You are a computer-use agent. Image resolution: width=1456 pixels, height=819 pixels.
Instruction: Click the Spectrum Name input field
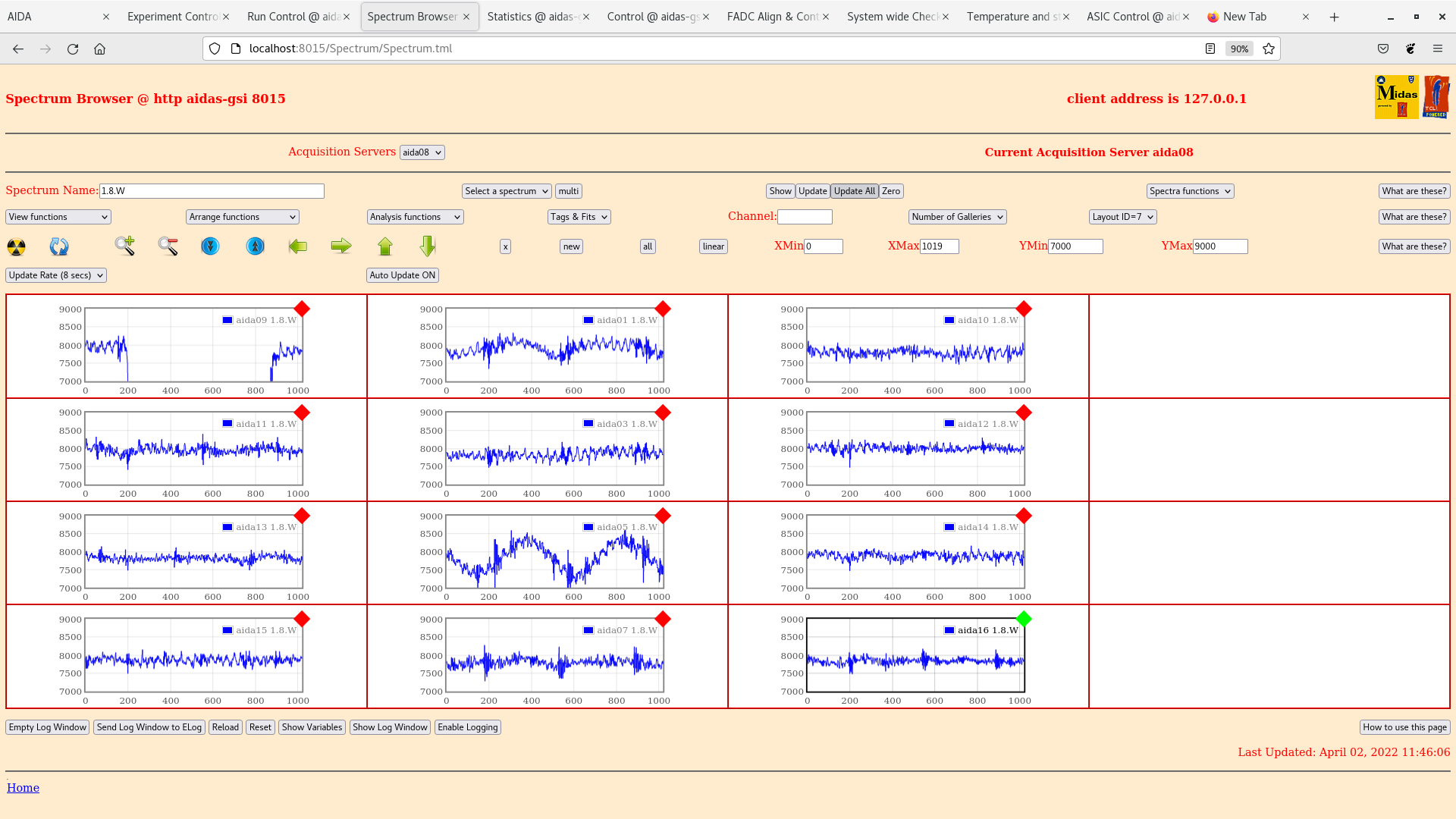212,191
